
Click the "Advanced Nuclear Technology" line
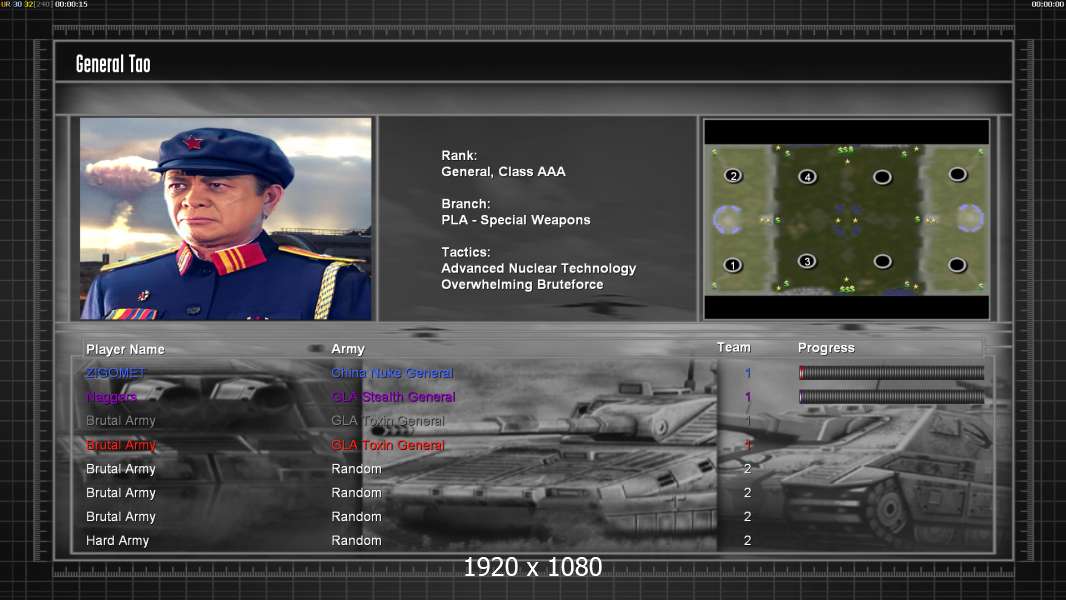click(539, 268)
